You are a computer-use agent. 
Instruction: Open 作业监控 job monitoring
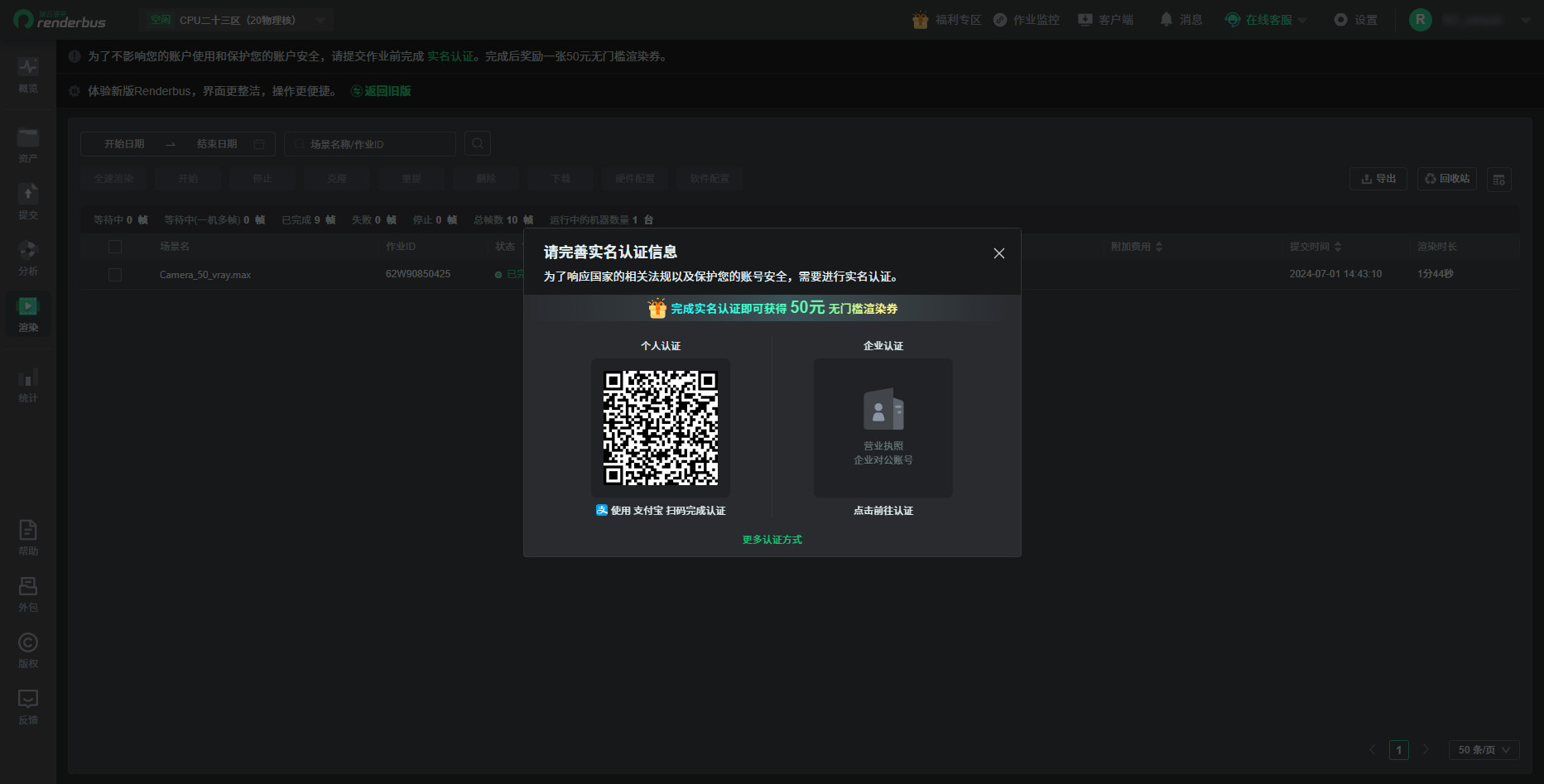(x=1027, y=20)
